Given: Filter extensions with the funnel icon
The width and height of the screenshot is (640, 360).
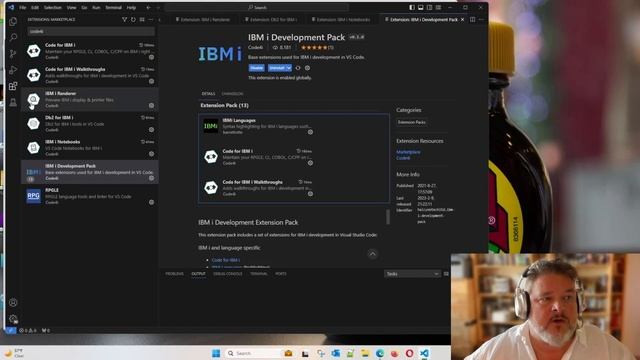Looking at the screenshot, I should tap(124, 20).
